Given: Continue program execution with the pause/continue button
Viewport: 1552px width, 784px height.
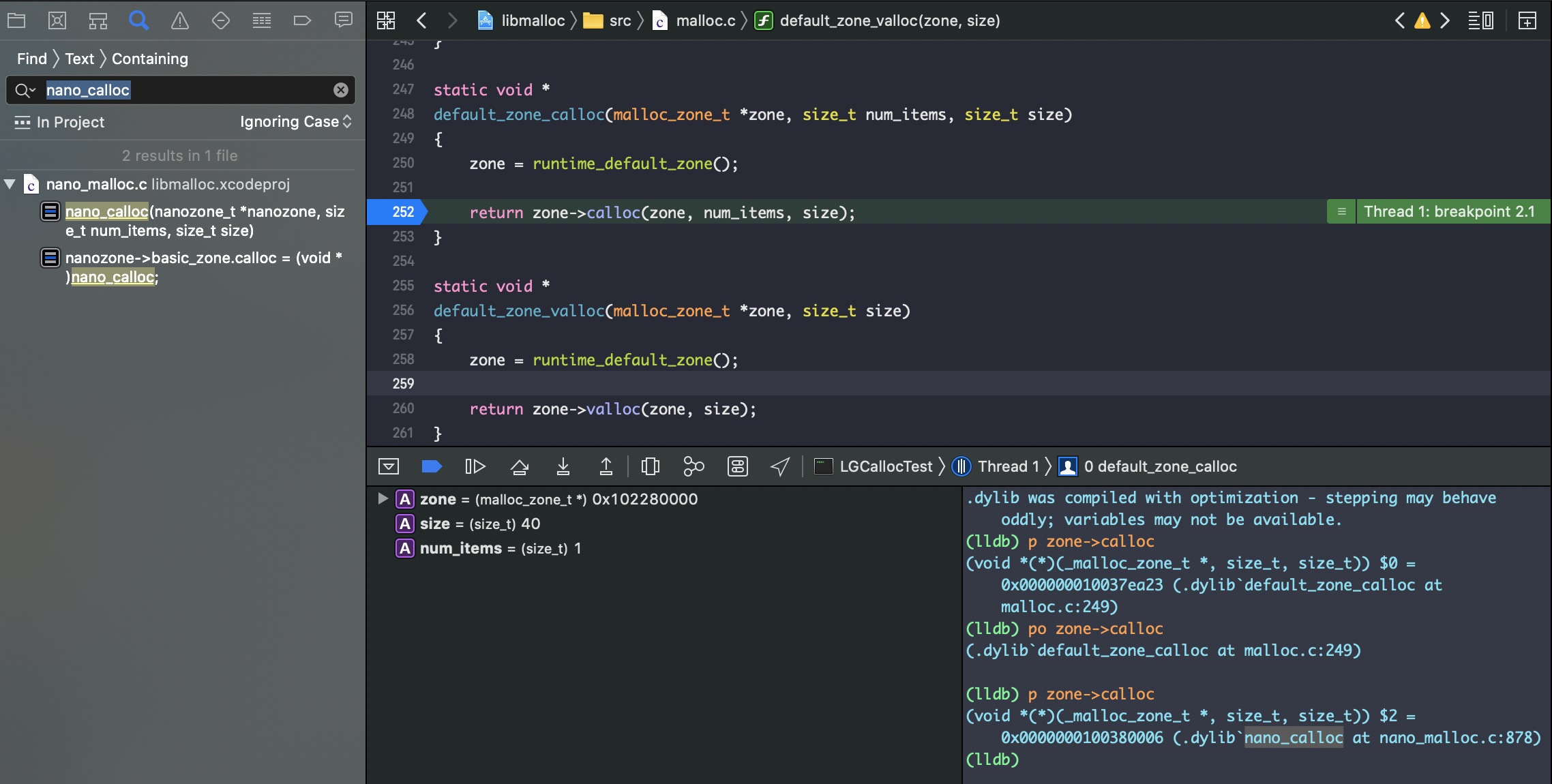Looking at the screenshot, I should point(475,466).
